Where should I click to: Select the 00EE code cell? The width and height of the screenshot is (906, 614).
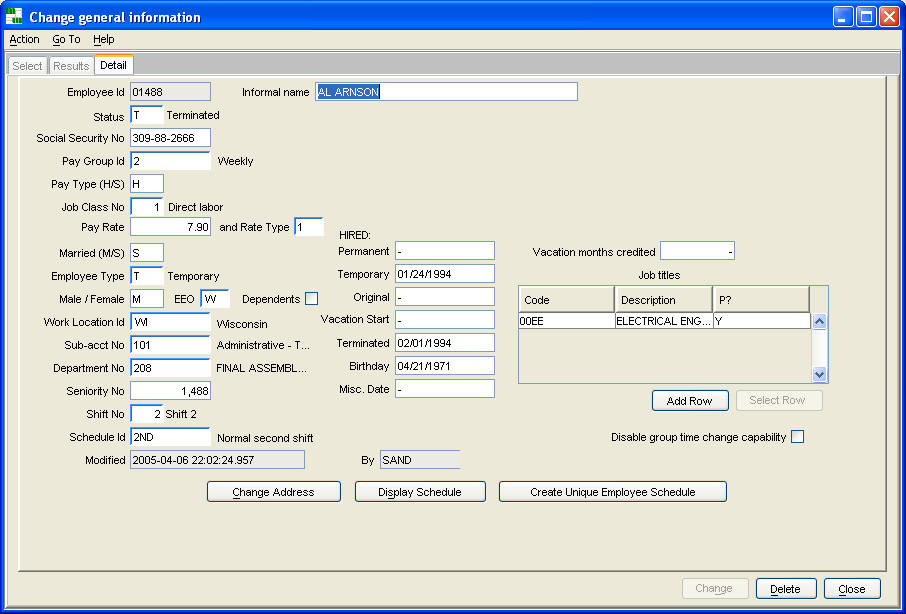pyautogui.click(x=567, y=321)
